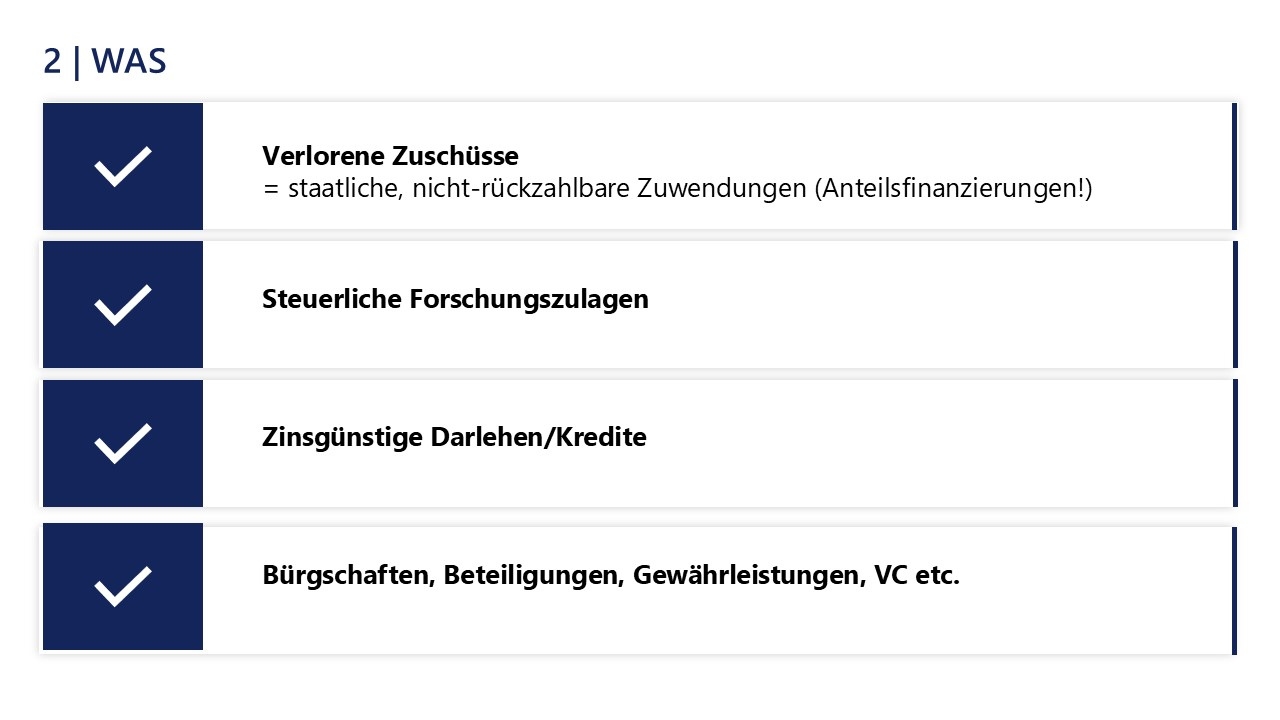Click the slide title "2 | WAS"
This screenshot has width=1280, height=720.
click(105, 62)
